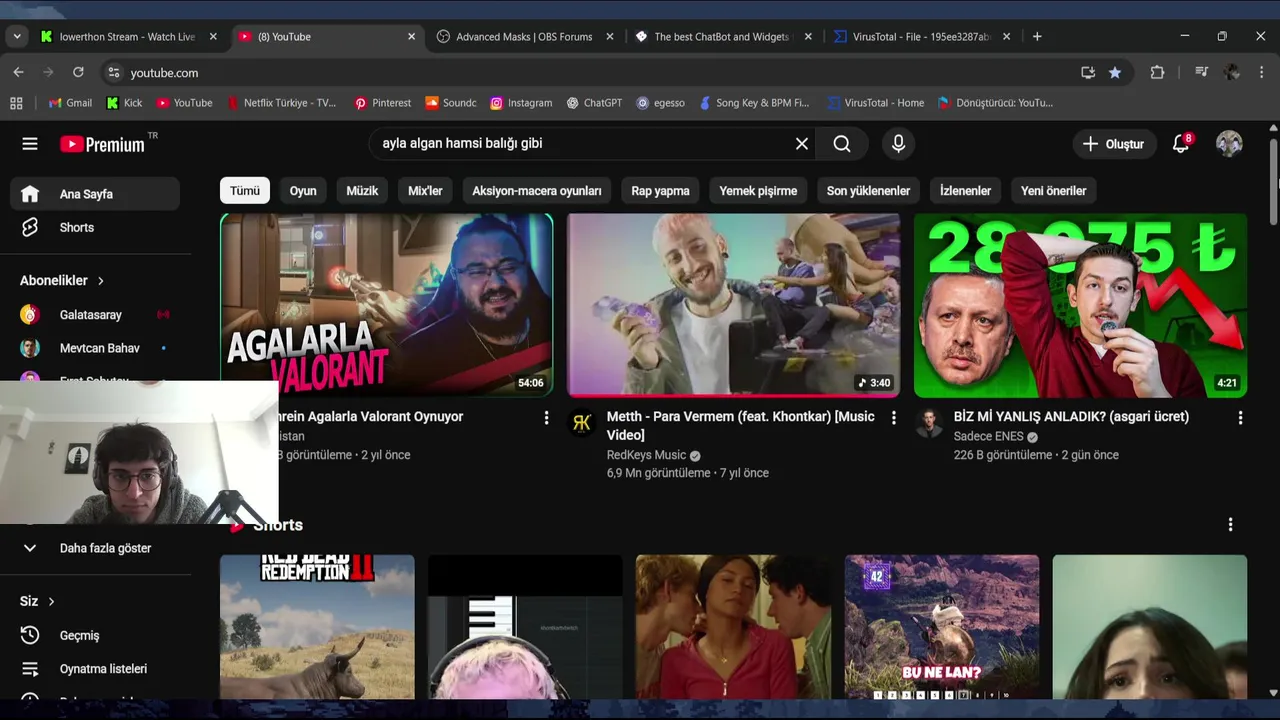Open more options for the Shorts shelf
This screenshot has width=1280, height=720.
pyautogui.click(x=1230, y=525)
